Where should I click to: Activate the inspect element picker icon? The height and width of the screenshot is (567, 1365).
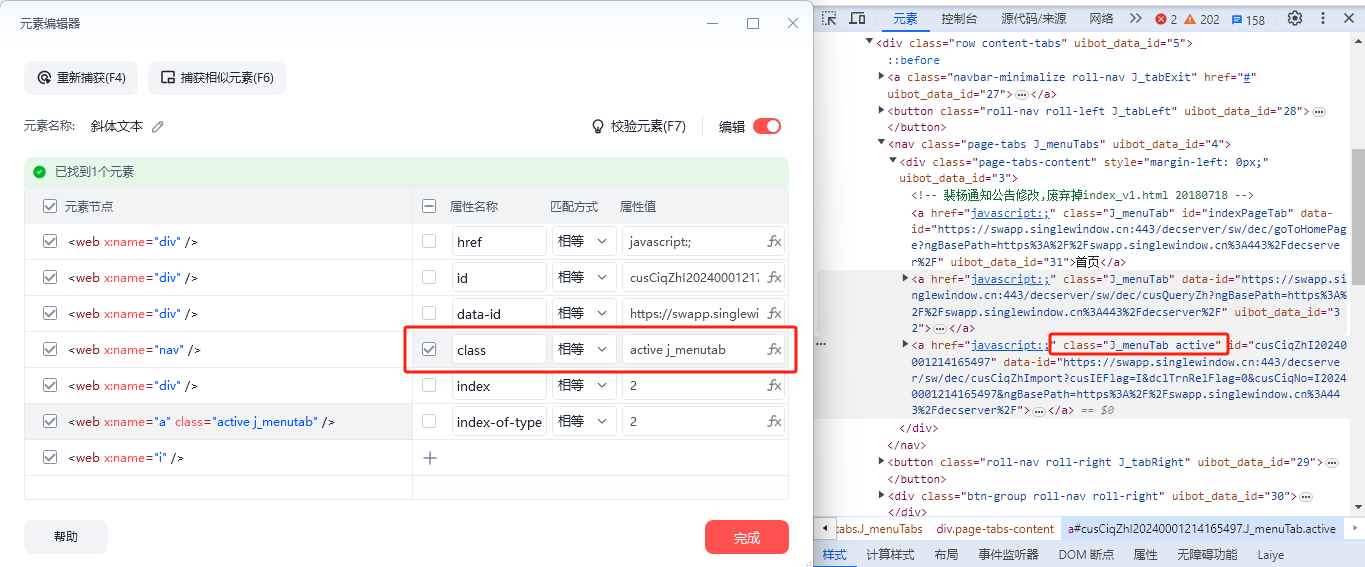point(830,18)
